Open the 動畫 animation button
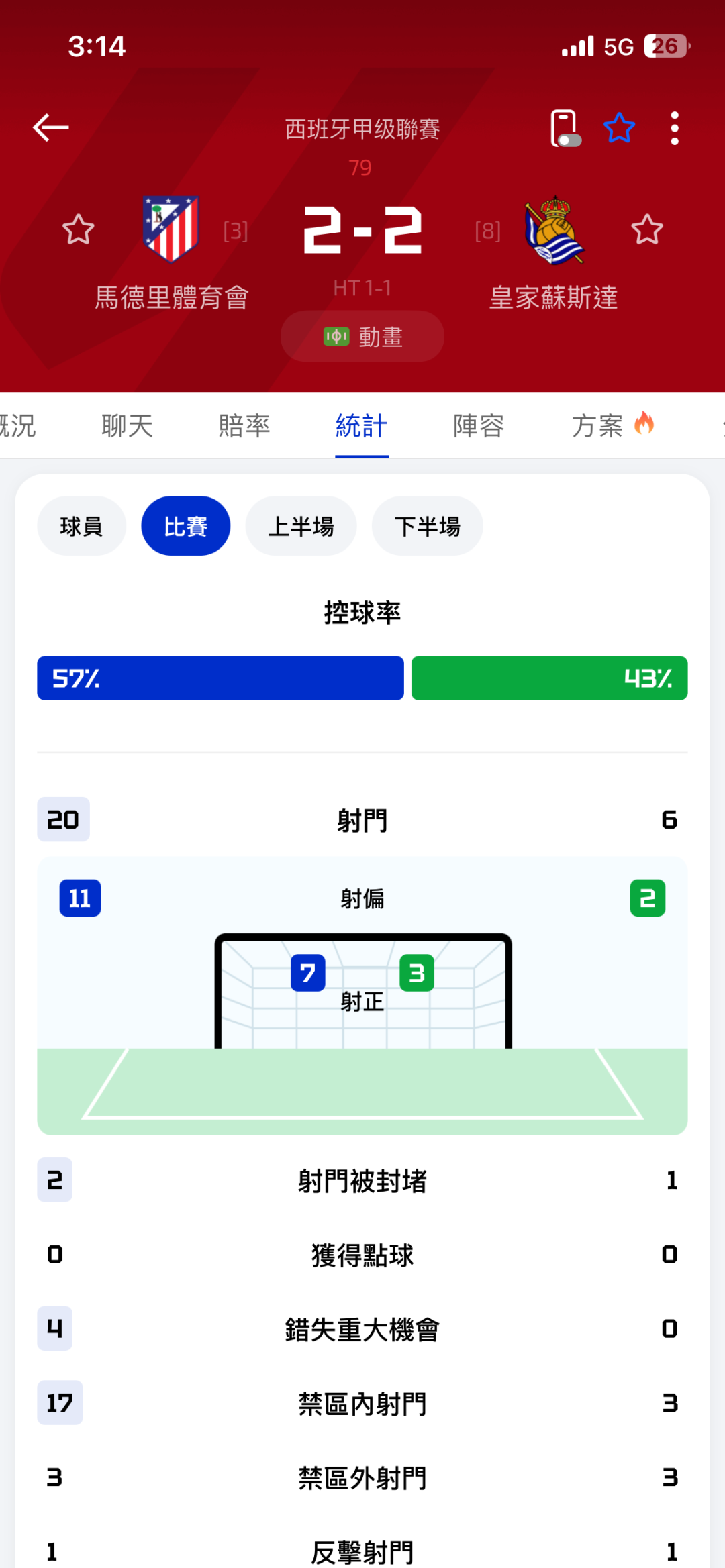 point(362,336)
